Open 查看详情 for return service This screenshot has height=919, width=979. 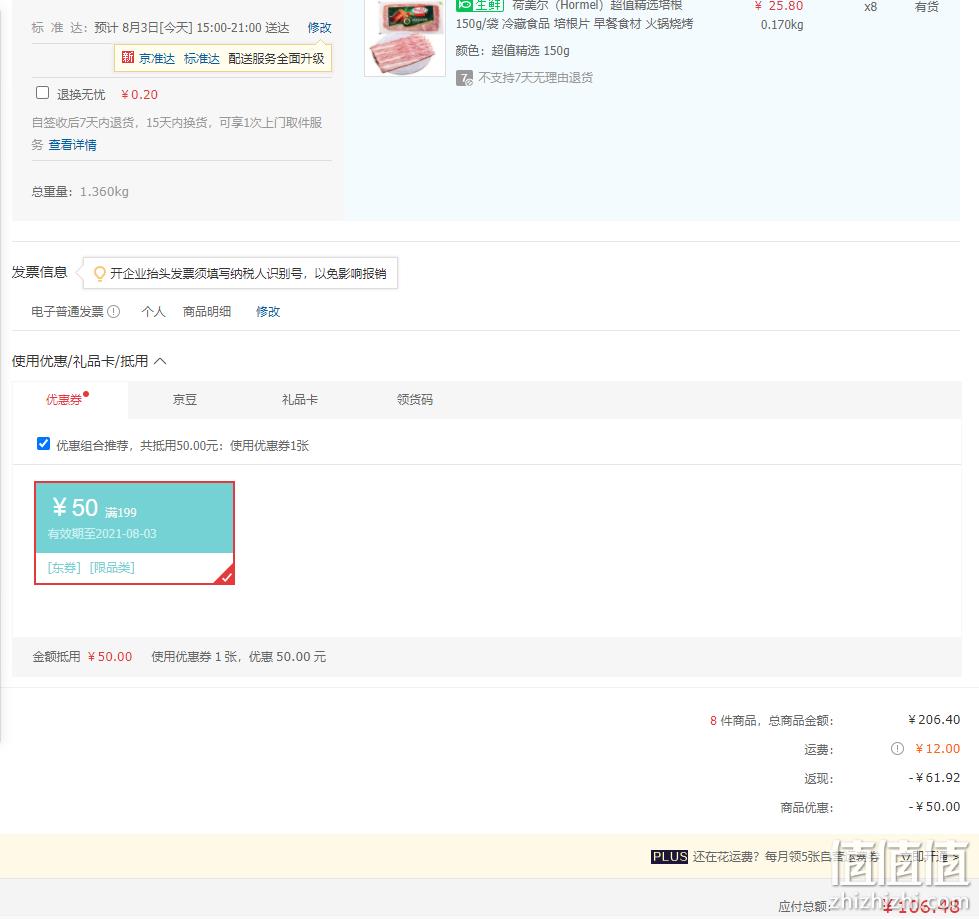(72, 145)
